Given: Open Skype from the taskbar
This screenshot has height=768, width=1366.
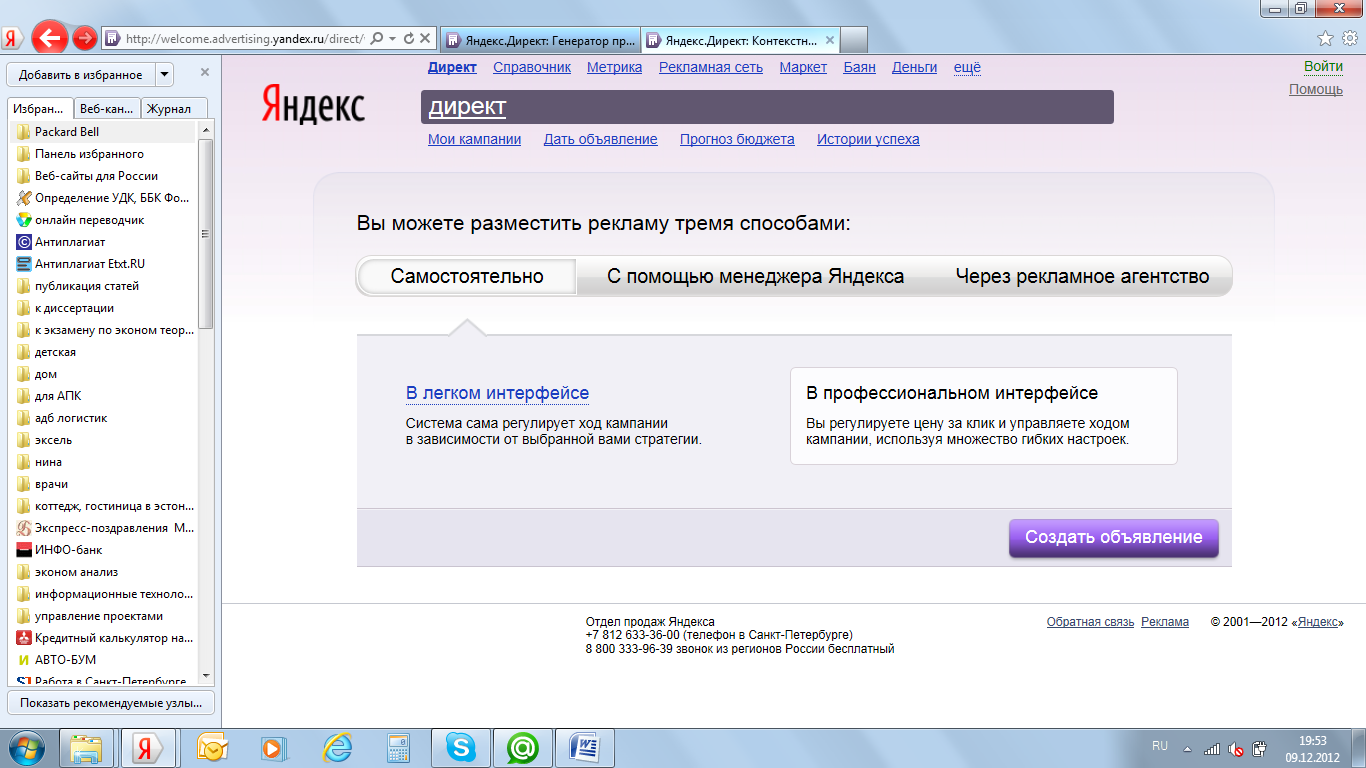Looking at the screenshot, I should point(461,748).
